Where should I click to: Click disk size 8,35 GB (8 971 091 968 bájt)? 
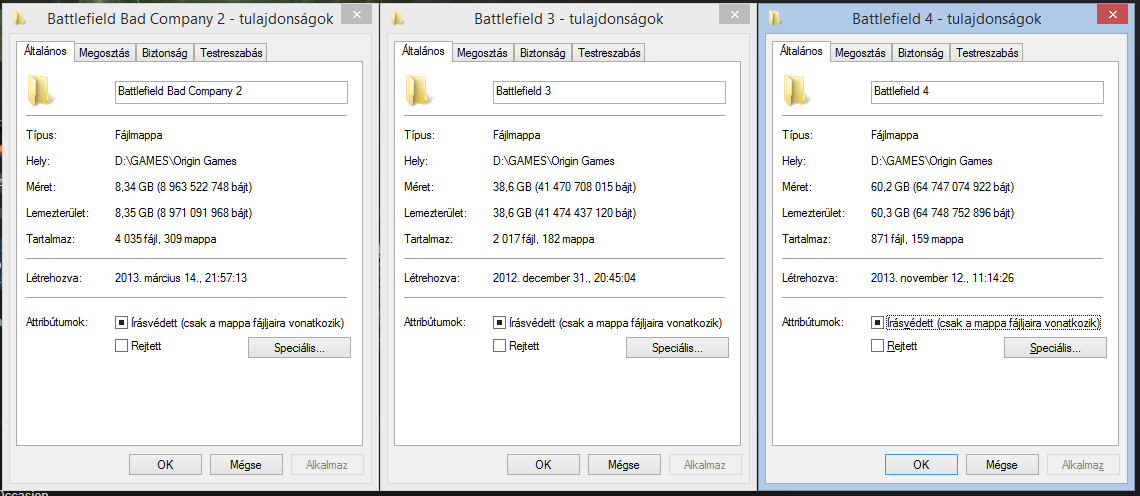(184, 213)
